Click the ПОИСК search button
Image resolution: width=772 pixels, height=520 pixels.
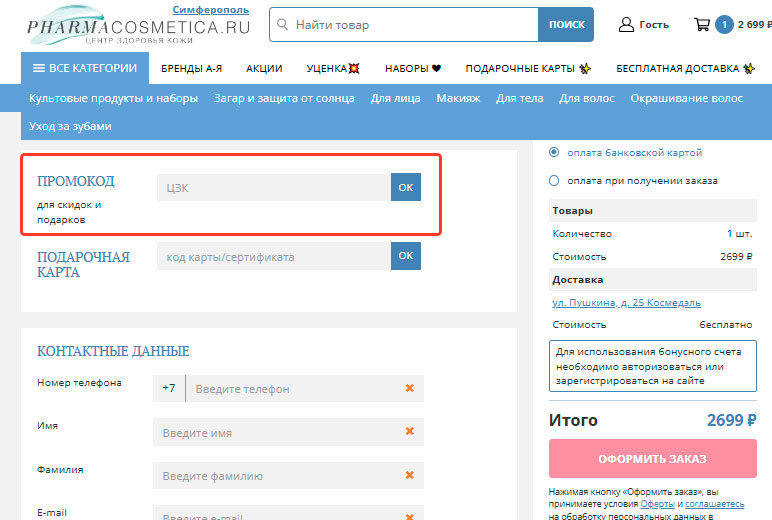566,25
